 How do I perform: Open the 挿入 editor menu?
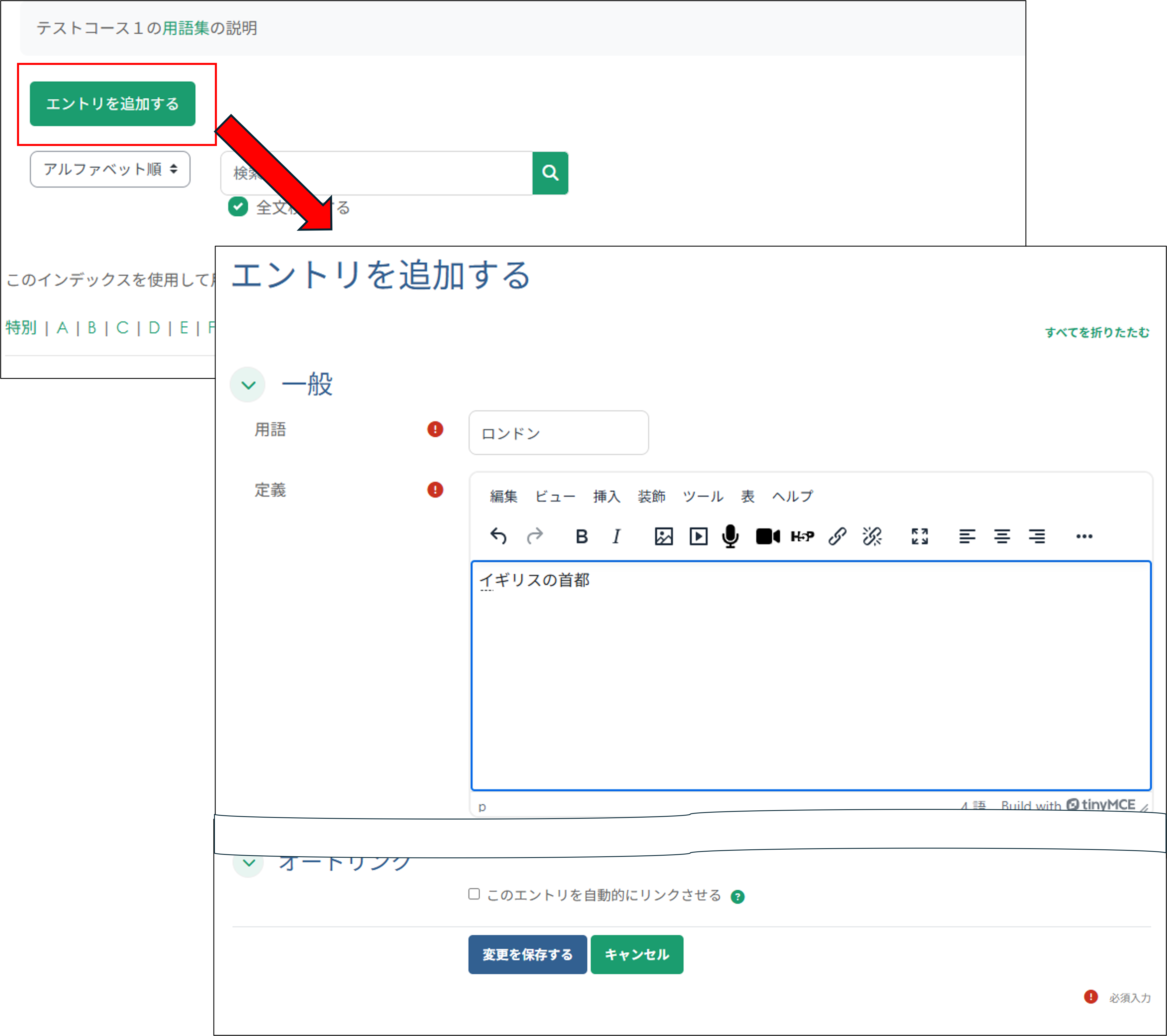(x=607, y=496)
